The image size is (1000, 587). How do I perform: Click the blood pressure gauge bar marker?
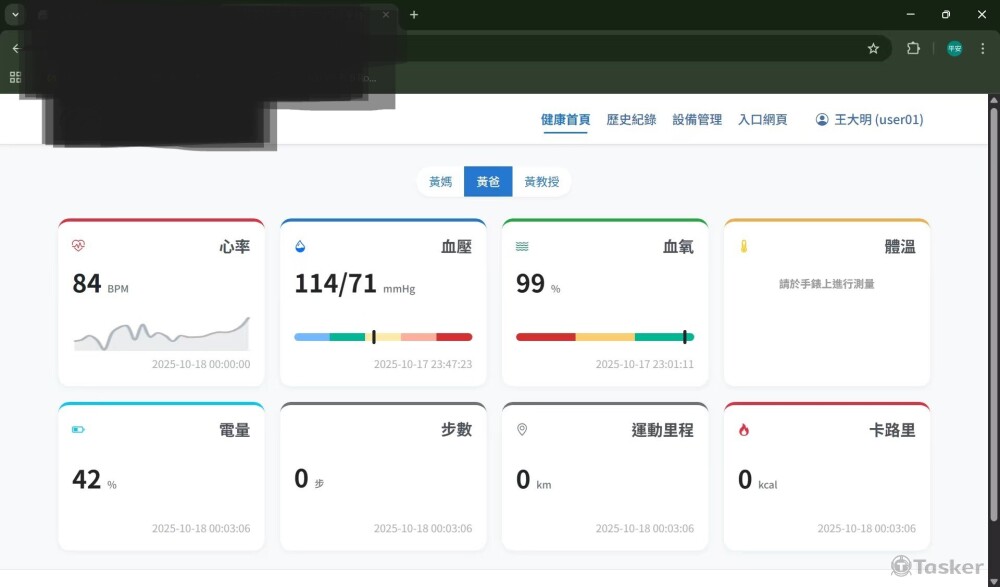point(374,337)
